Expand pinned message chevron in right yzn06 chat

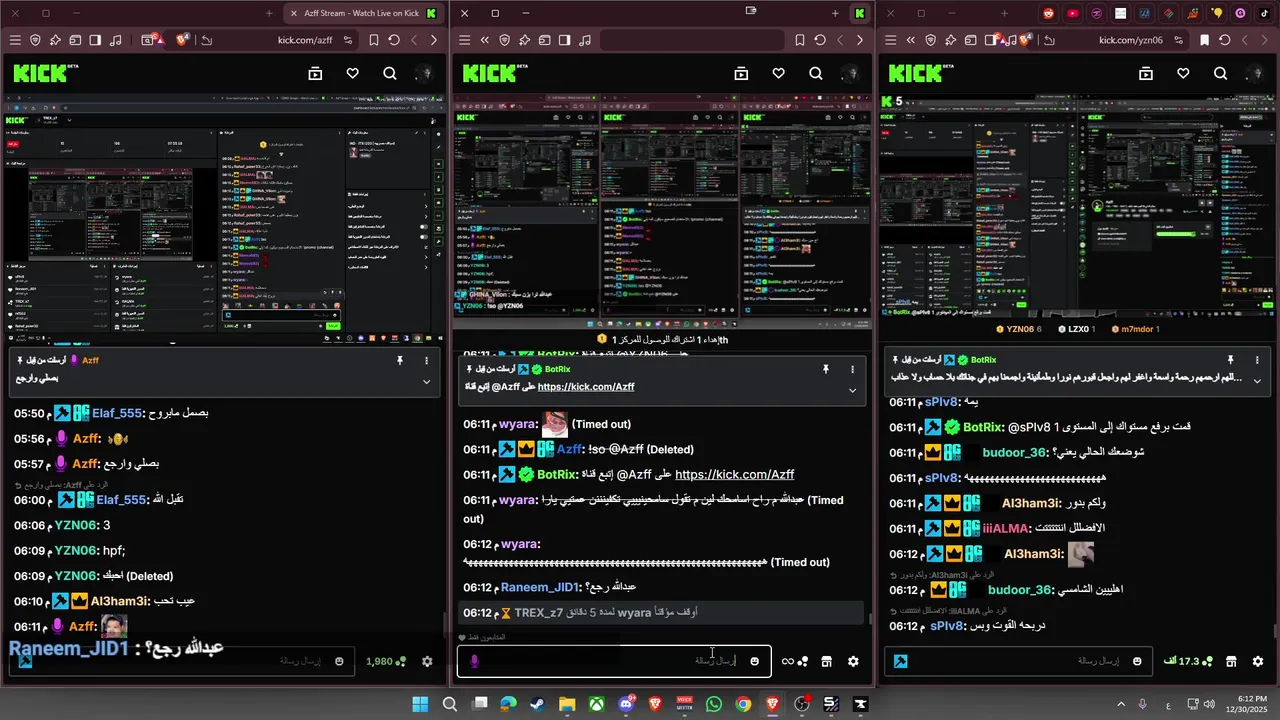point(1257,381)
